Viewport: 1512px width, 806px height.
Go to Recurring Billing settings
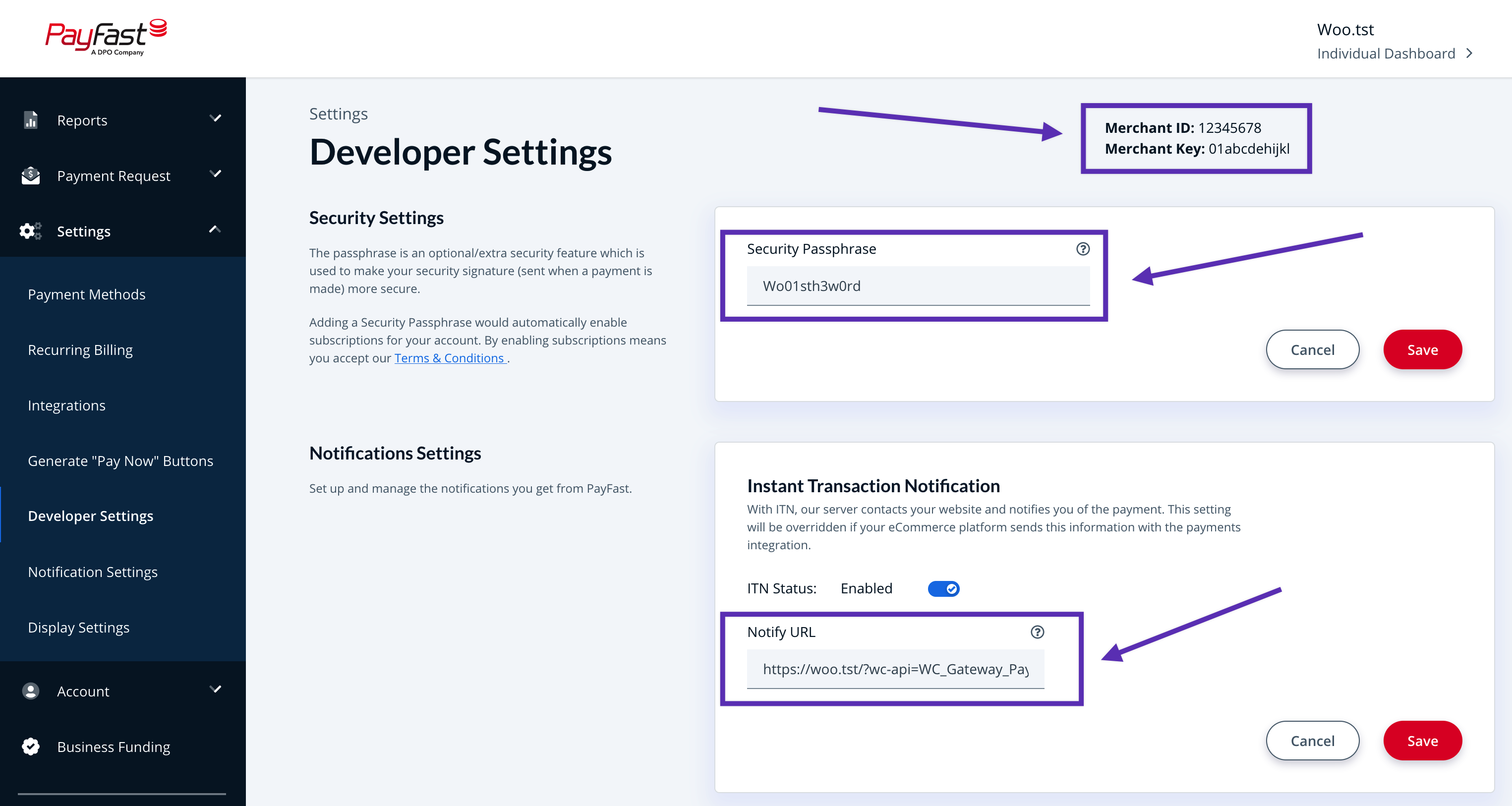tap(80, 350)
